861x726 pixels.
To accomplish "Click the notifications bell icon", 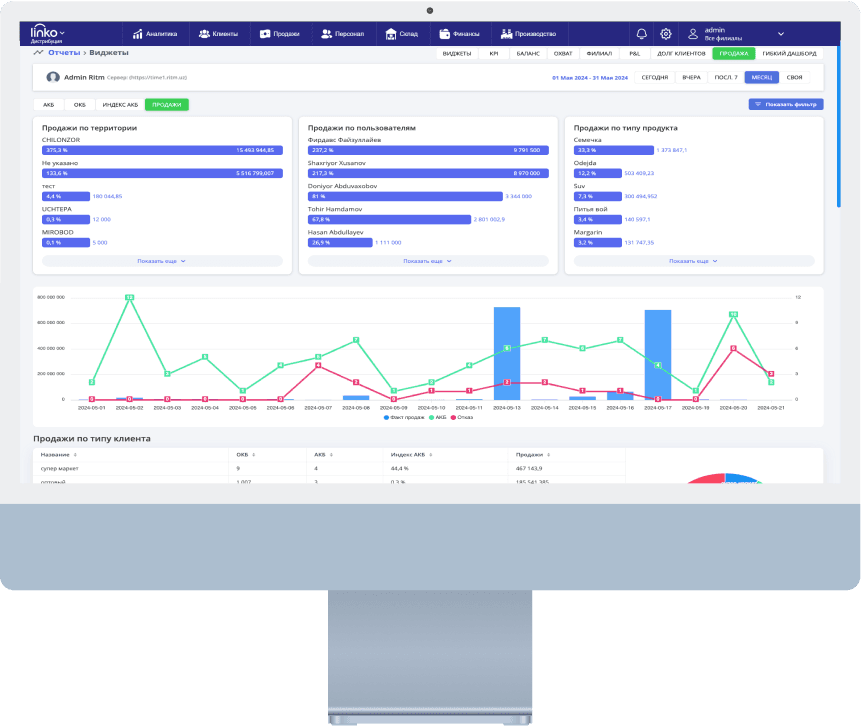I will (x=641, y=33).
